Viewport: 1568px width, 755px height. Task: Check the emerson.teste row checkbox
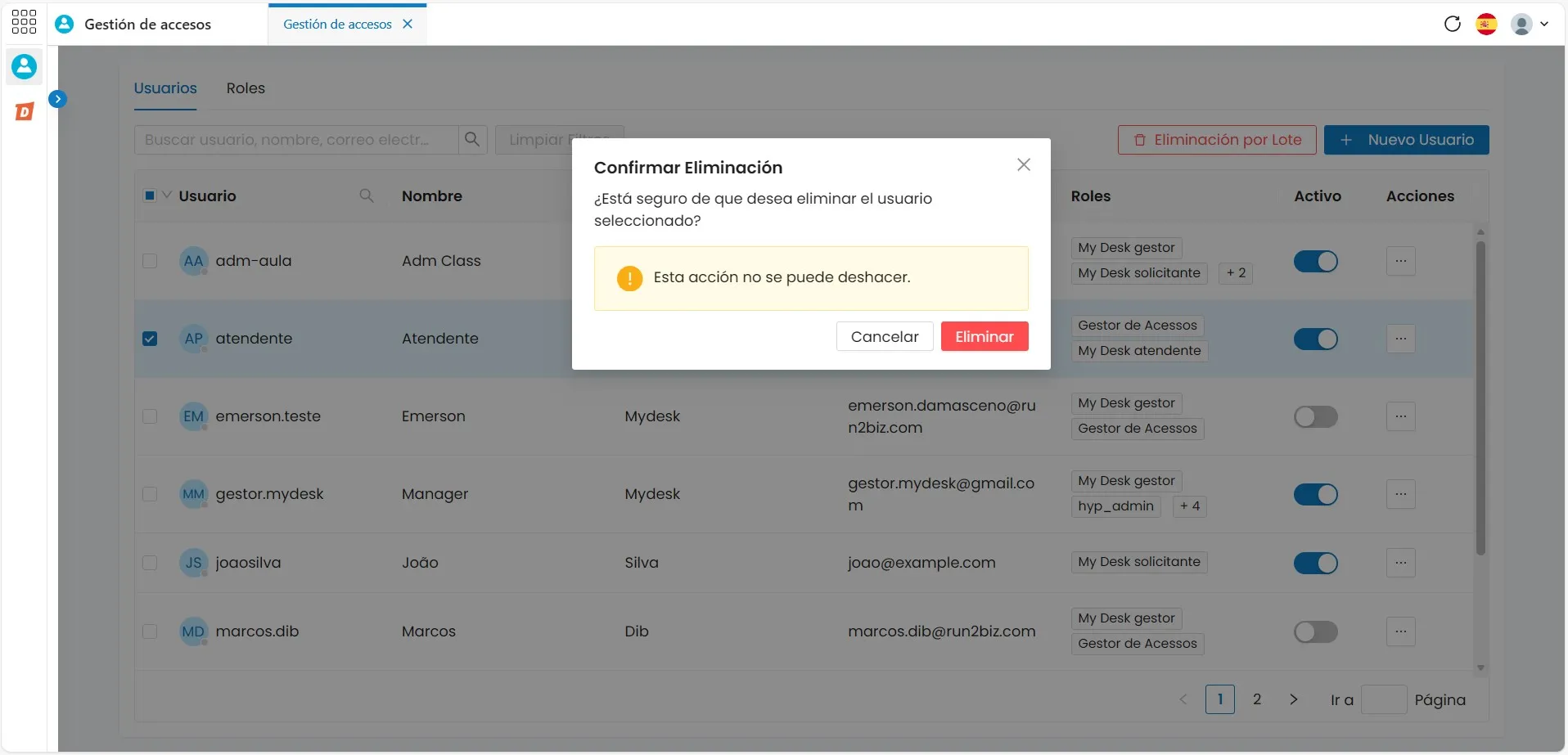point(150,416)
